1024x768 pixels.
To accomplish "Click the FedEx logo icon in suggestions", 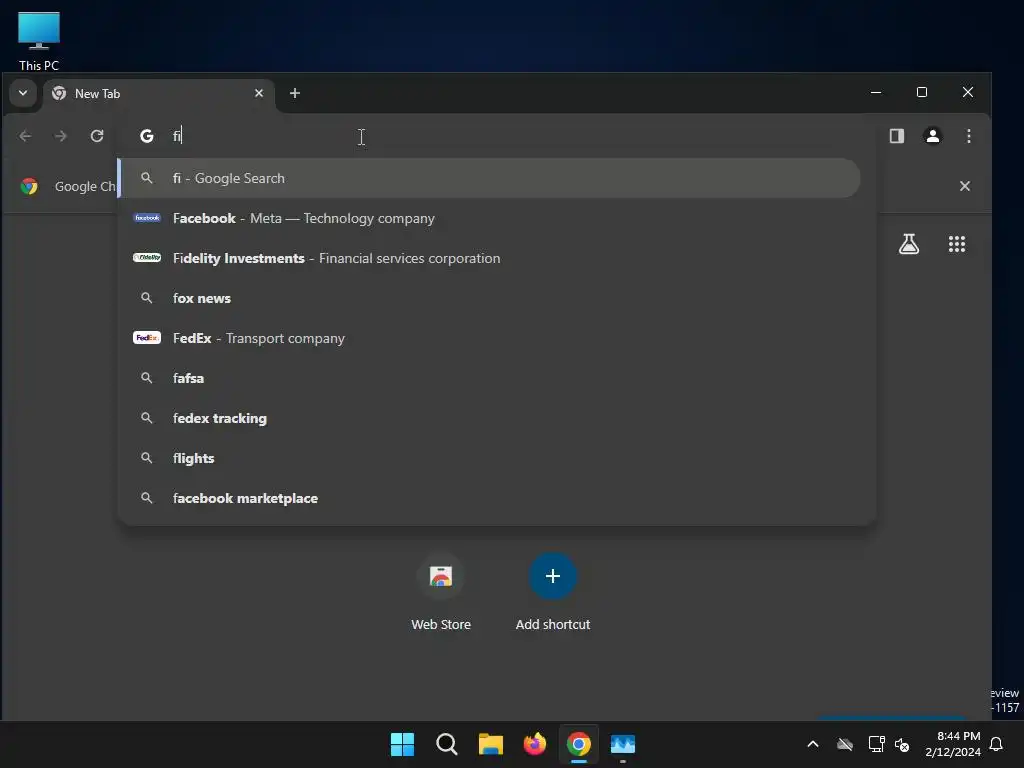I will click(147, 338).
